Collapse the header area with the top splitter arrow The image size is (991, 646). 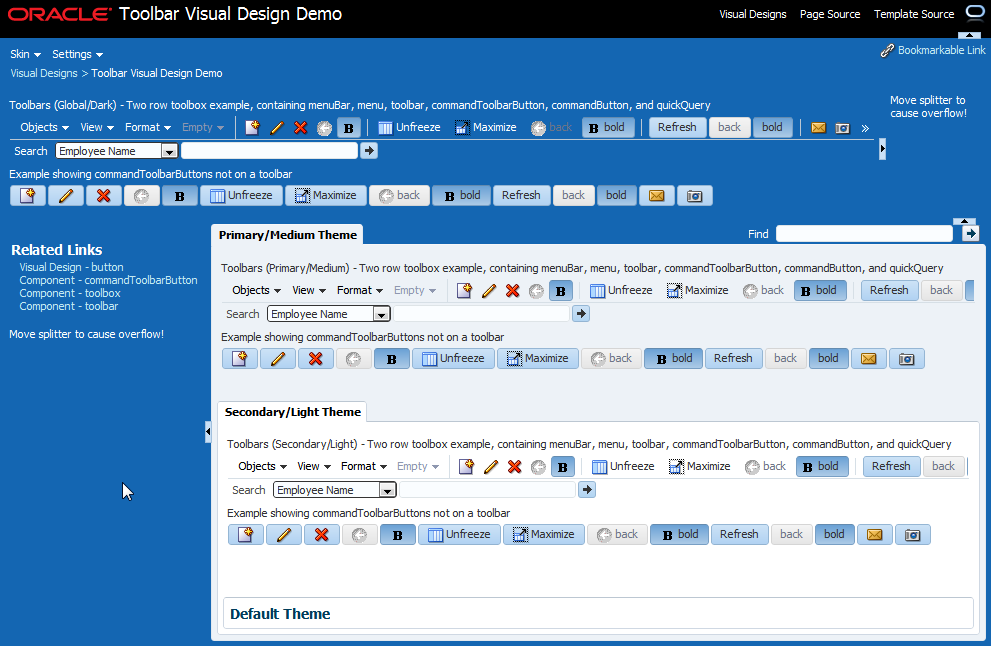point(970,35)
